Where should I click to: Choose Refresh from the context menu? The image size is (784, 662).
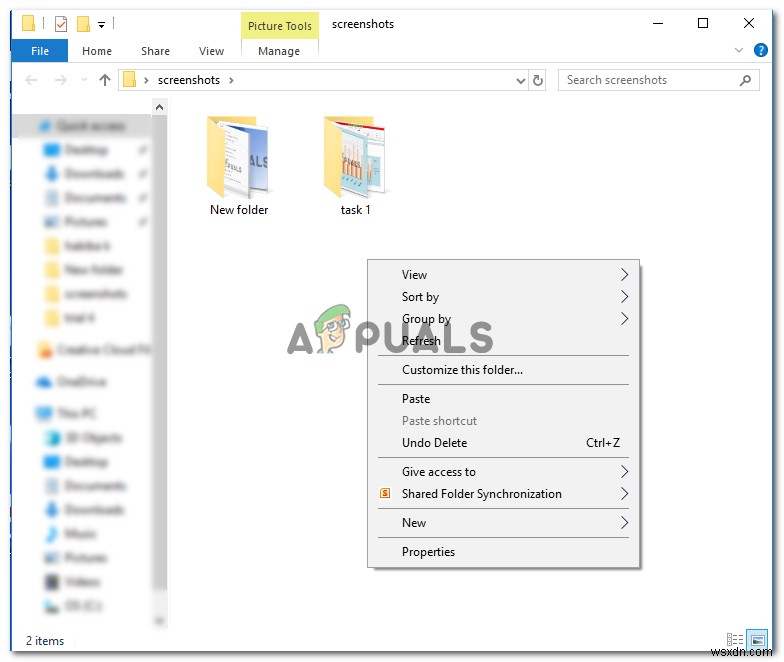point(503,340)
